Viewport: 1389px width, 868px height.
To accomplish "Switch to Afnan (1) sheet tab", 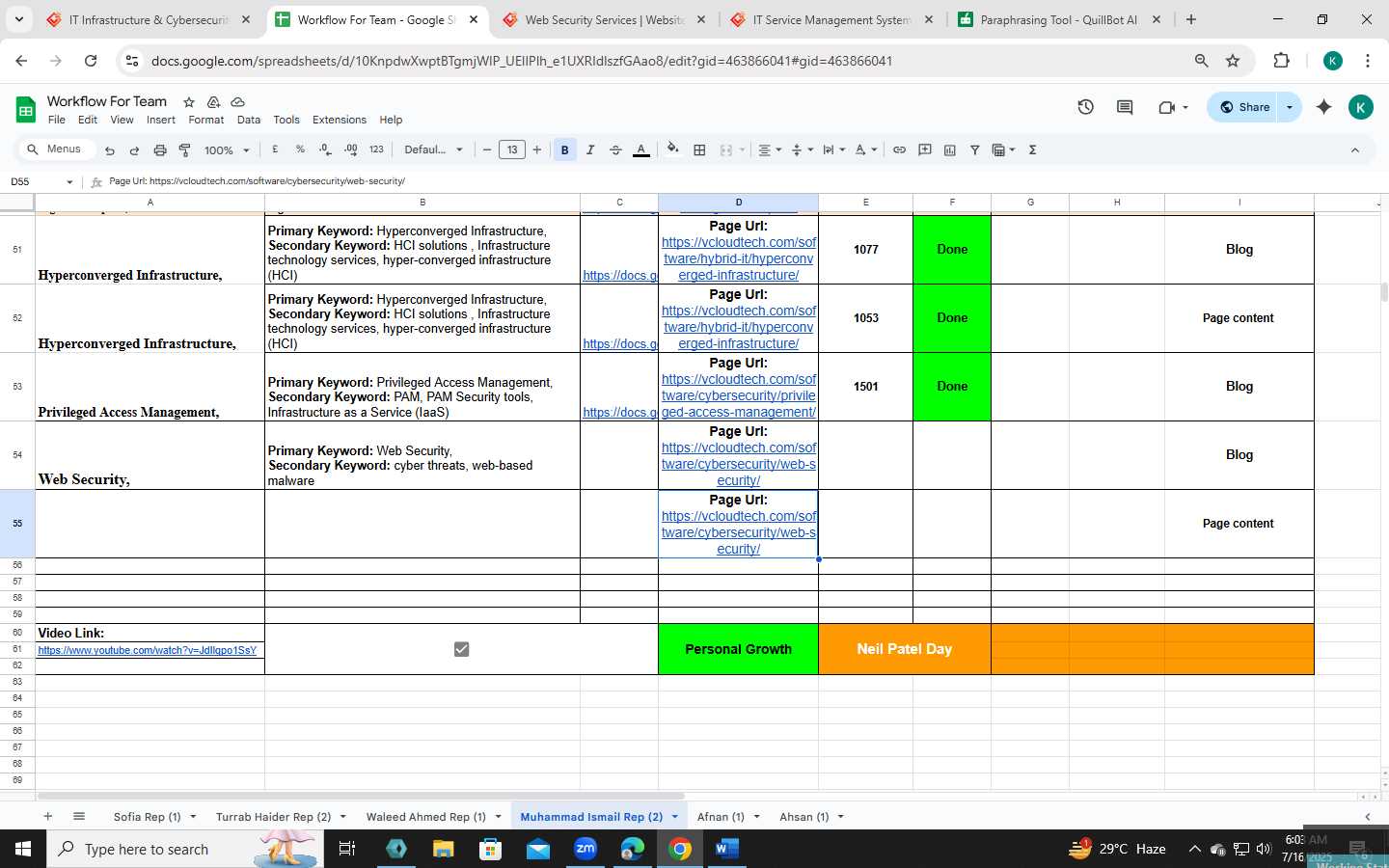I will (721, 817).
